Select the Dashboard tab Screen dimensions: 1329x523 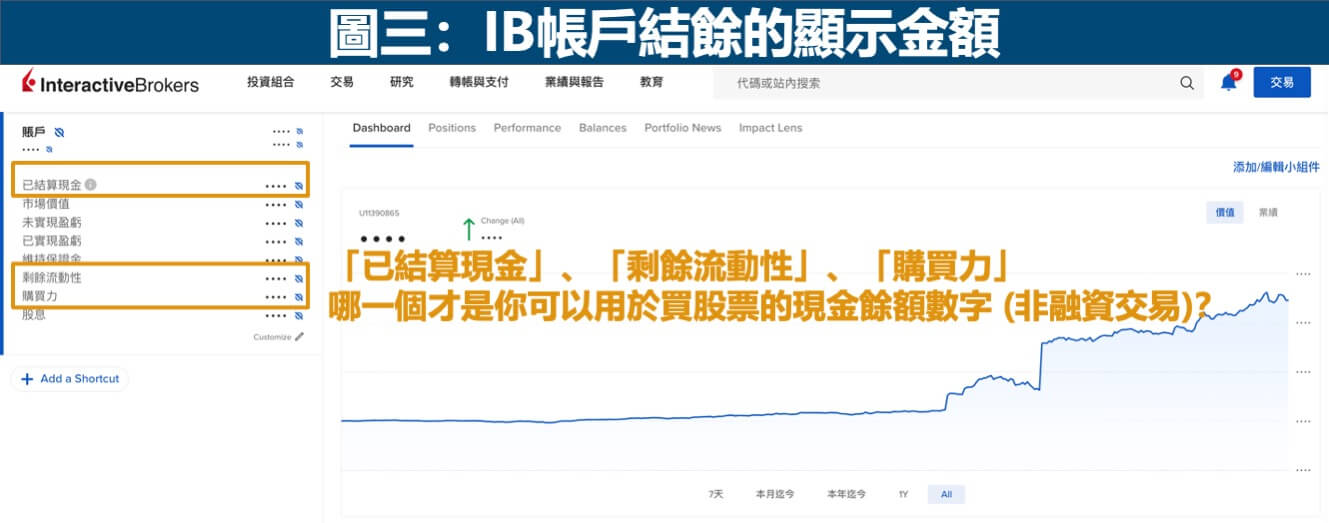click(x=381, y=128)
